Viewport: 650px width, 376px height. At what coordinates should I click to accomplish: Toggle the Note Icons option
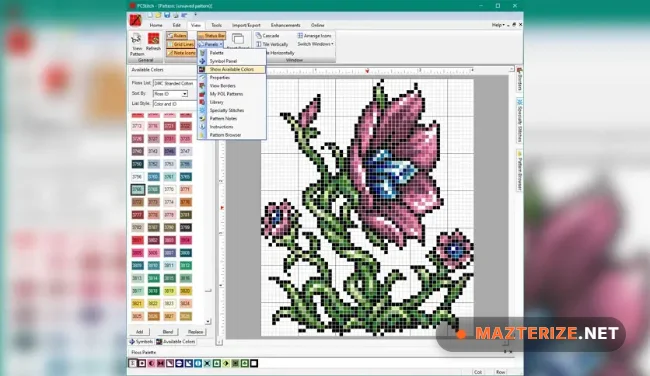(181, 53)
